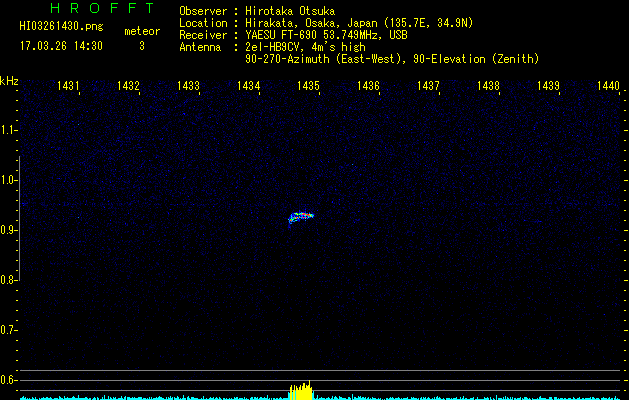Click the Receiver line YAESU FT-690

point(293,35)
